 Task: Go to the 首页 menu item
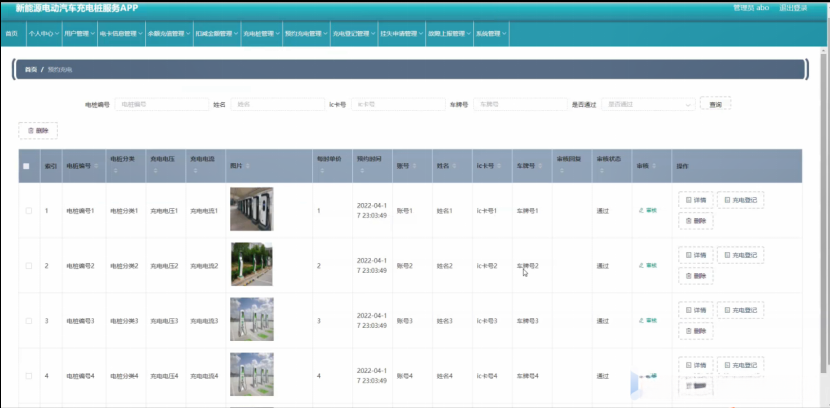coord(11,33)
